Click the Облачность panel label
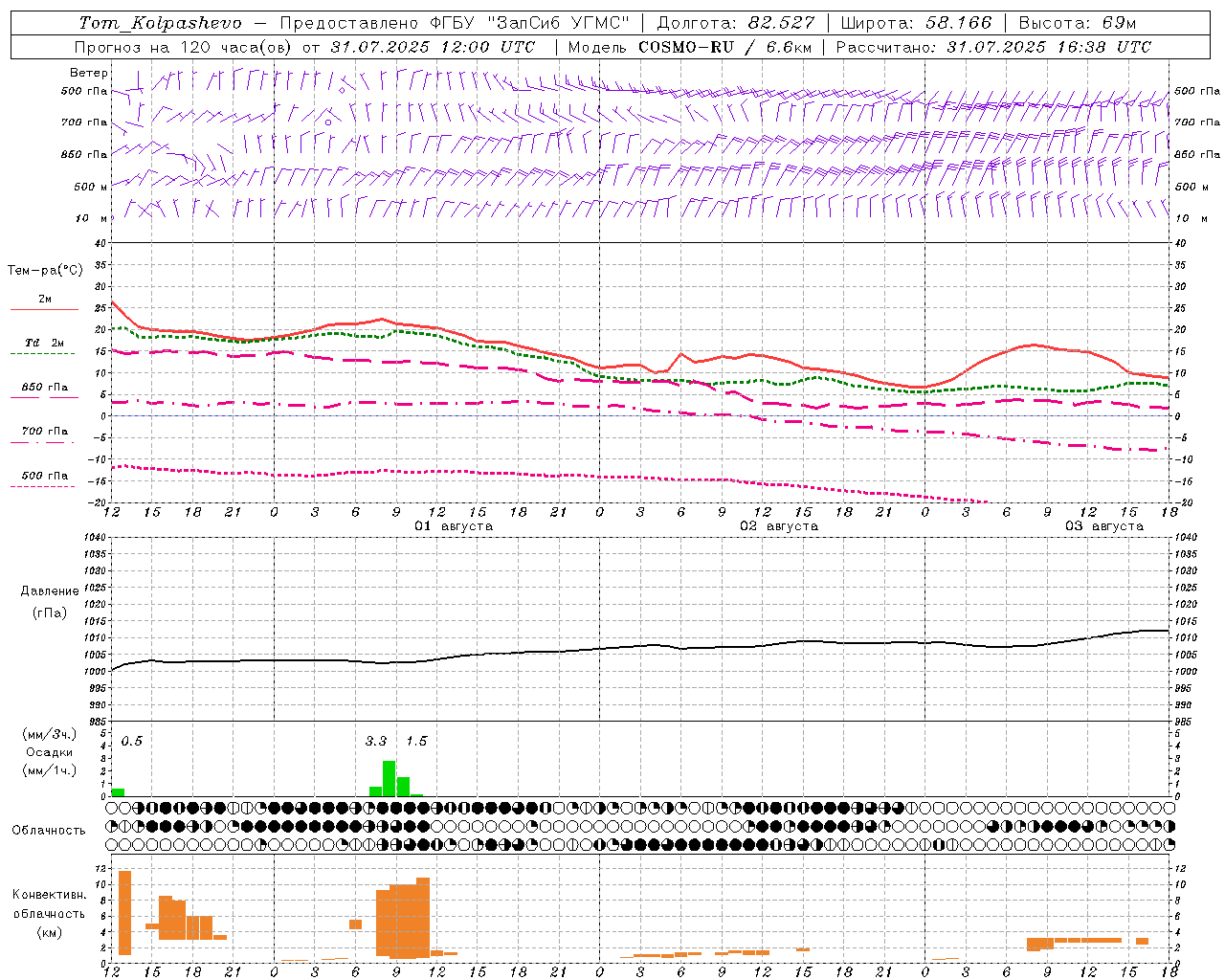The height and width of the screenshot is (980, 1225). pyautogui.click(x=49, y=831)
